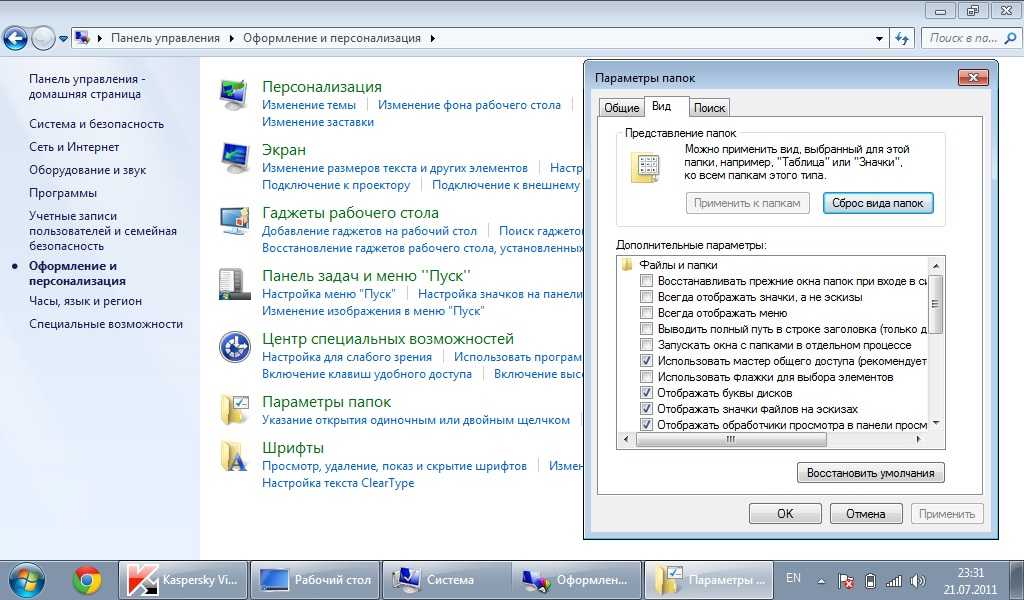The height and width of the screenshot is (600, 1024).
Task: Click the Файлы и папки folder icon
Action: click(x=627, y=265)
